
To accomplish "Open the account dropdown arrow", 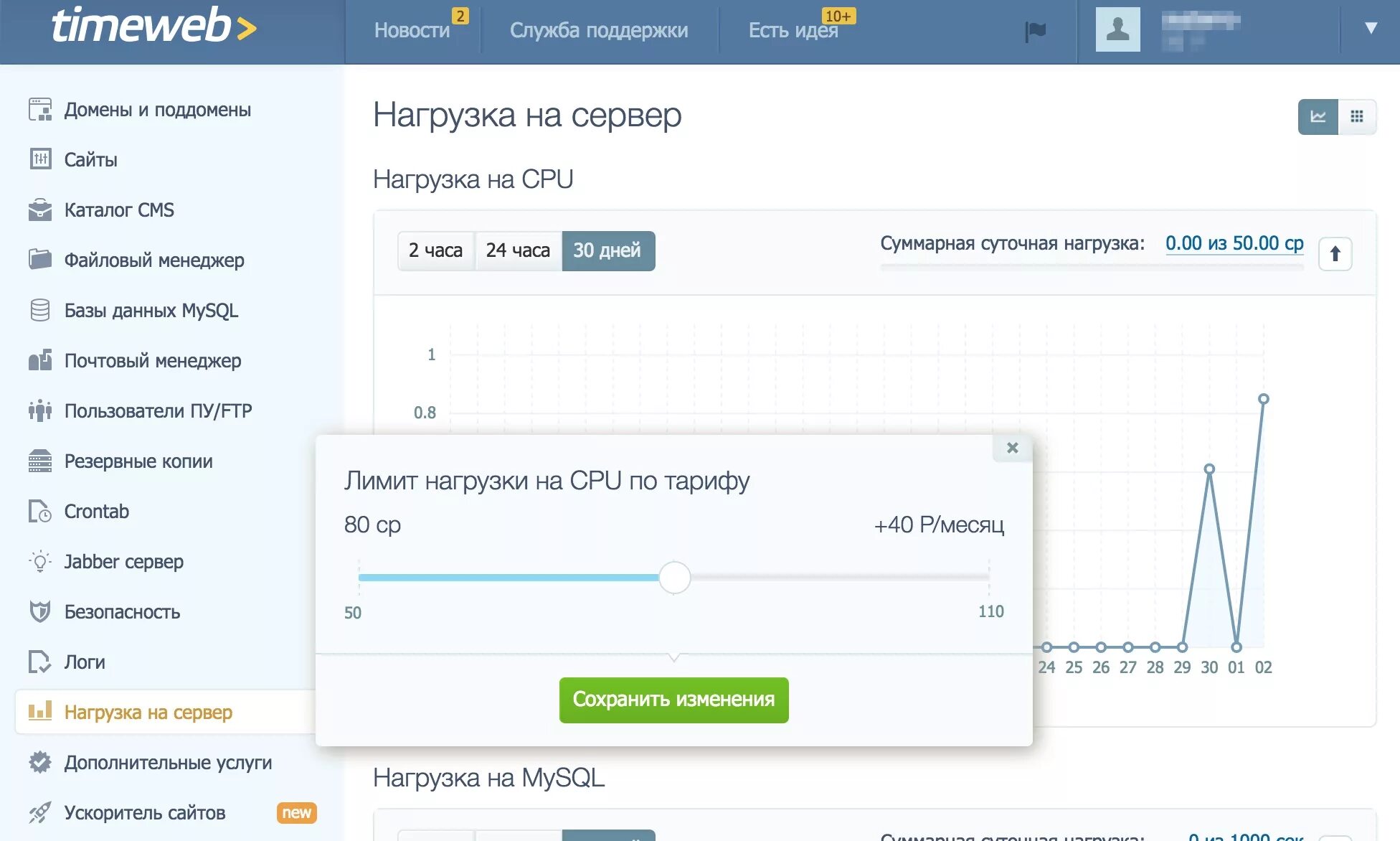I will click(1371, 28).
